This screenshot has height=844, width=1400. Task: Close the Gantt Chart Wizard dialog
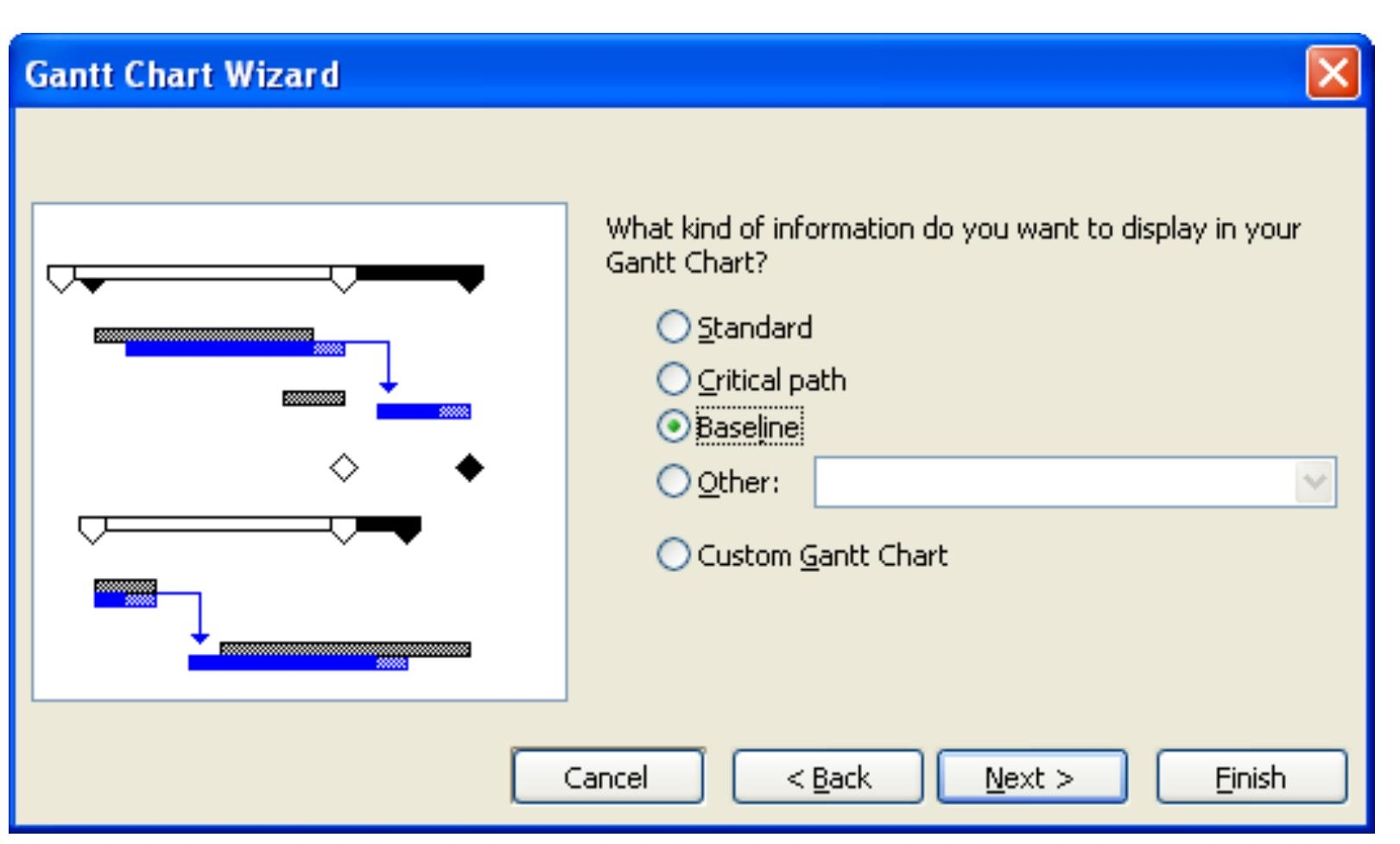1333,73
